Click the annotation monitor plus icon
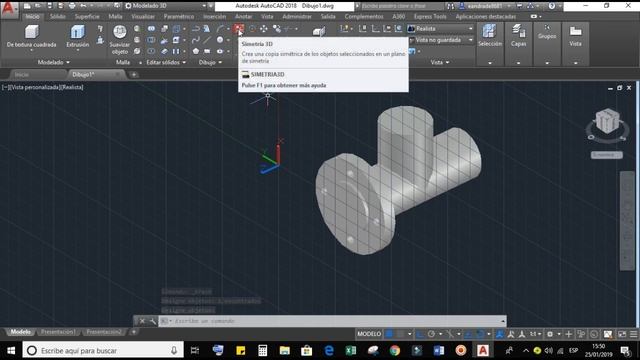 569,334
